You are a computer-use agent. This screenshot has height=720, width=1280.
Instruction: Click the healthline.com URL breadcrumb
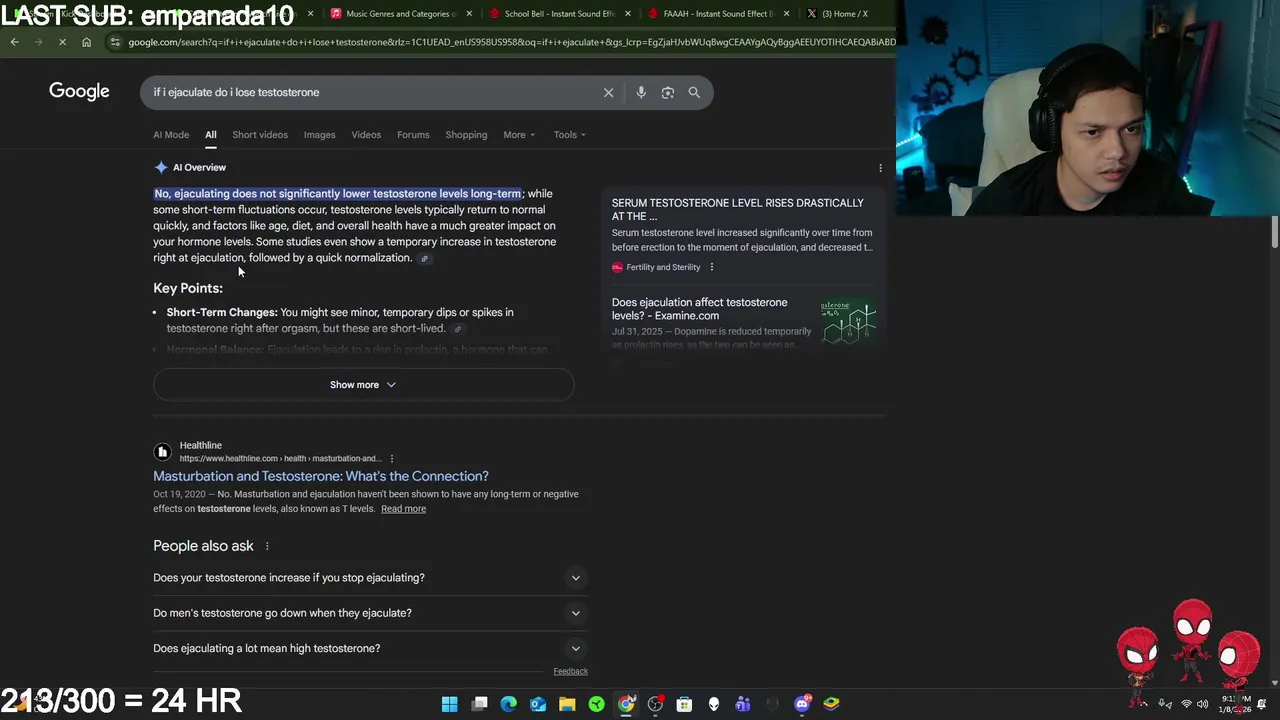[280, 459]
